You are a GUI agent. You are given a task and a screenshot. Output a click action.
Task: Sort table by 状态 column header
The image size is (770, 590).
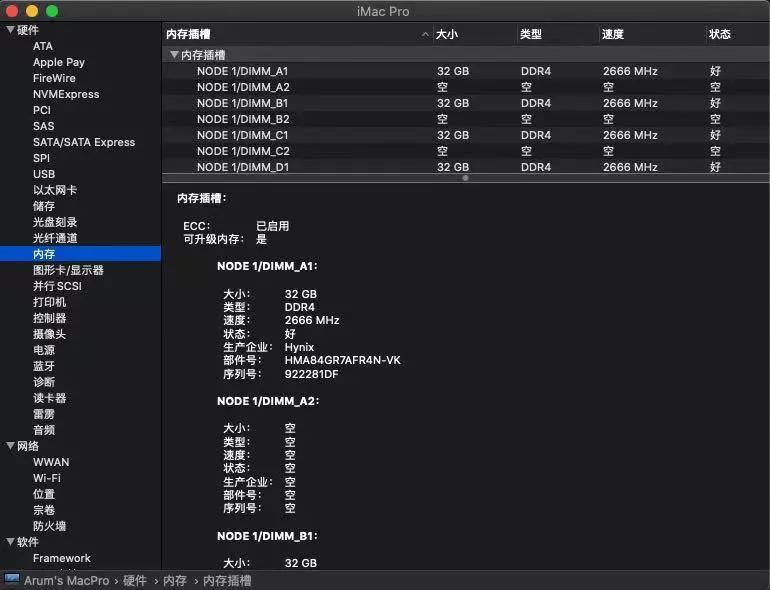pyautogui.click(x=719, y=34)
